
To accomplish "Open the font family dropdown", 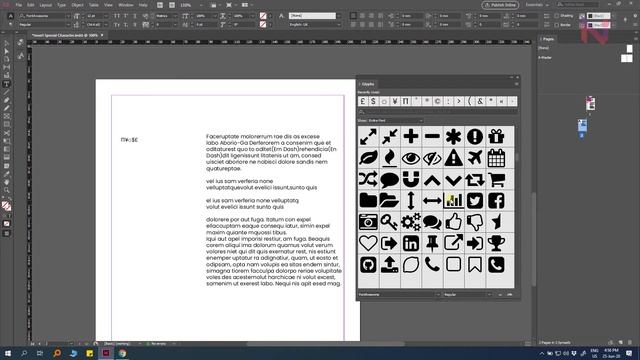I will pyautogui.click(x=68, y=16).
